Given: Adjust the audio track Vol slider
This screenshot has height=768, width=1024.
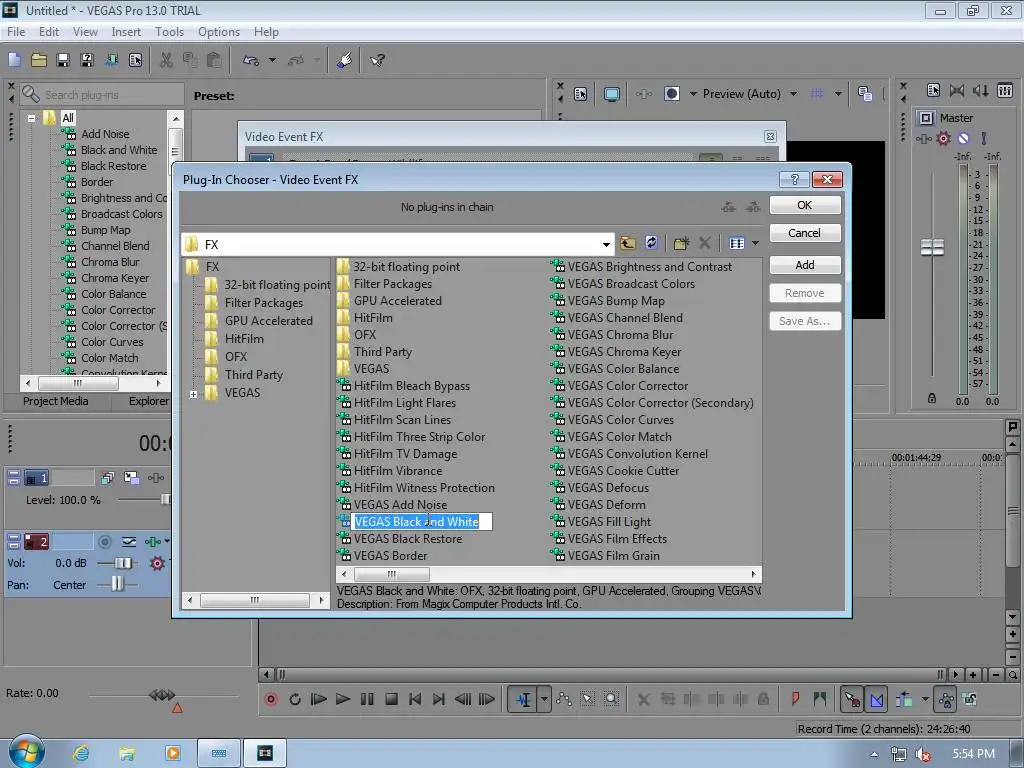Looking at the screenshot, I should [x=122, y=563].
